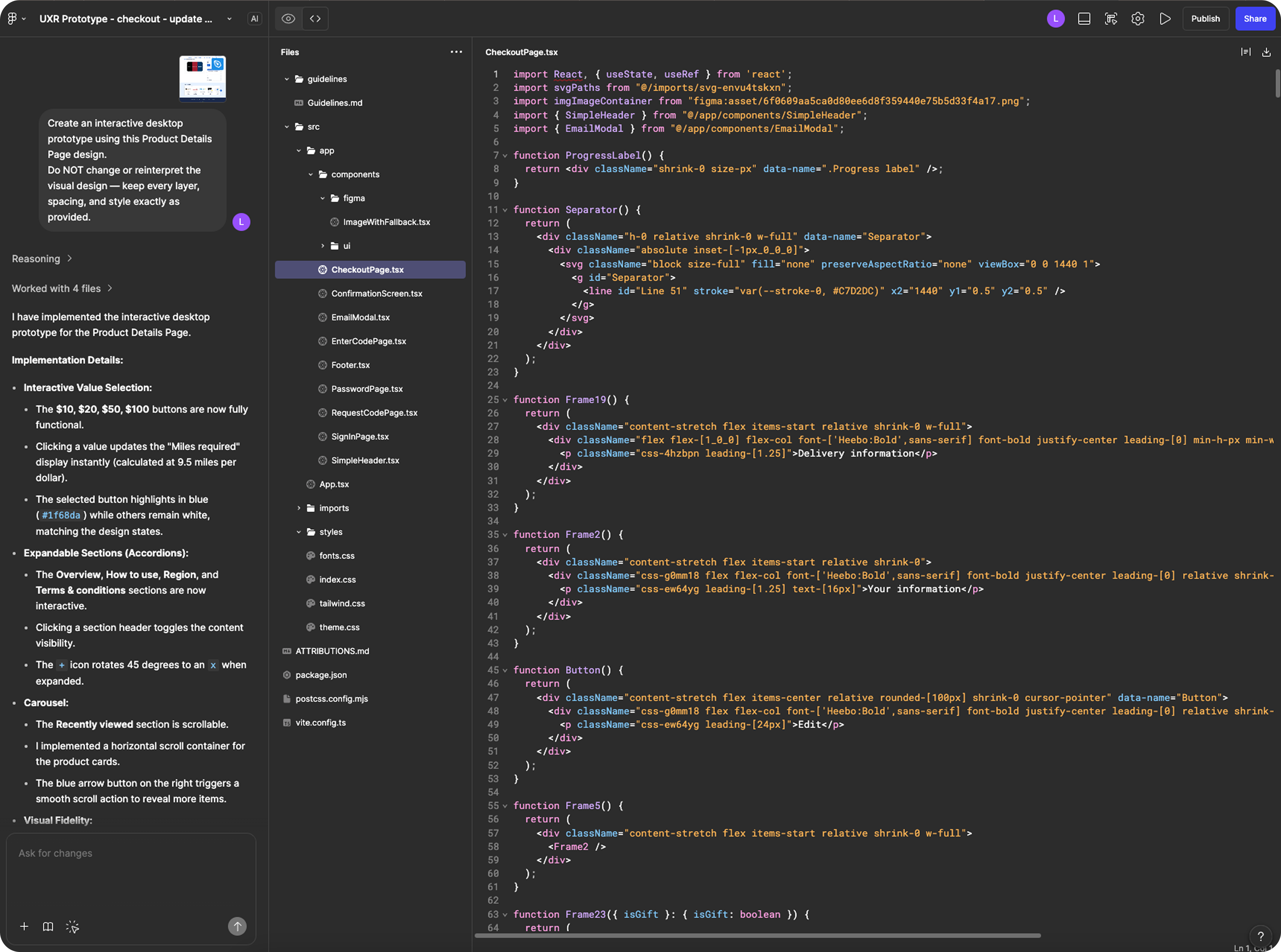
Task: Collapse the src folder in Files
Action: 287,126
